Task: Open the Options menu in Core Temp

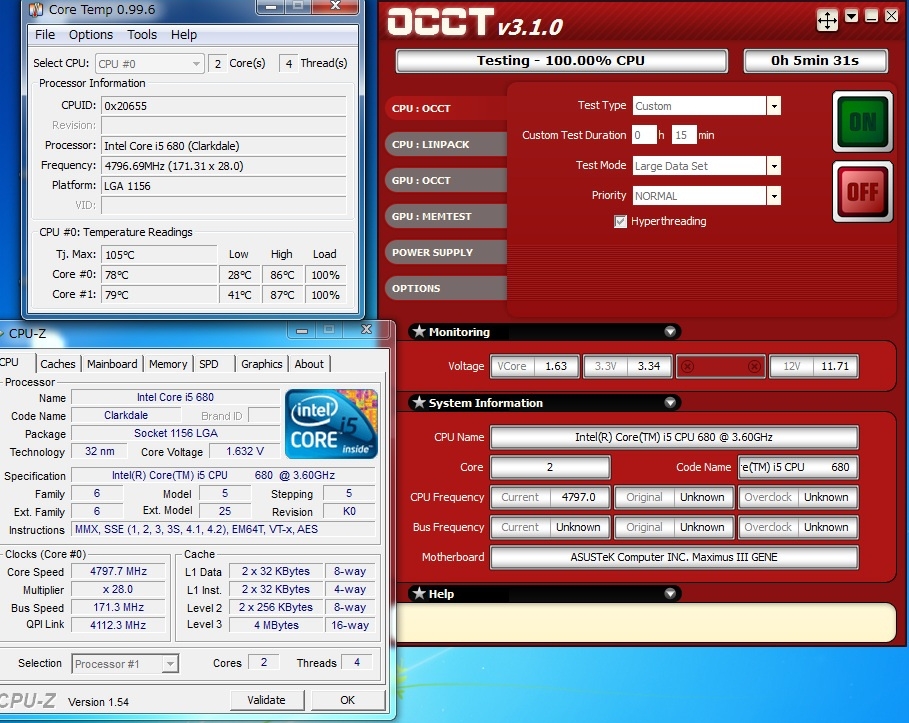Action: pos(91,35)
